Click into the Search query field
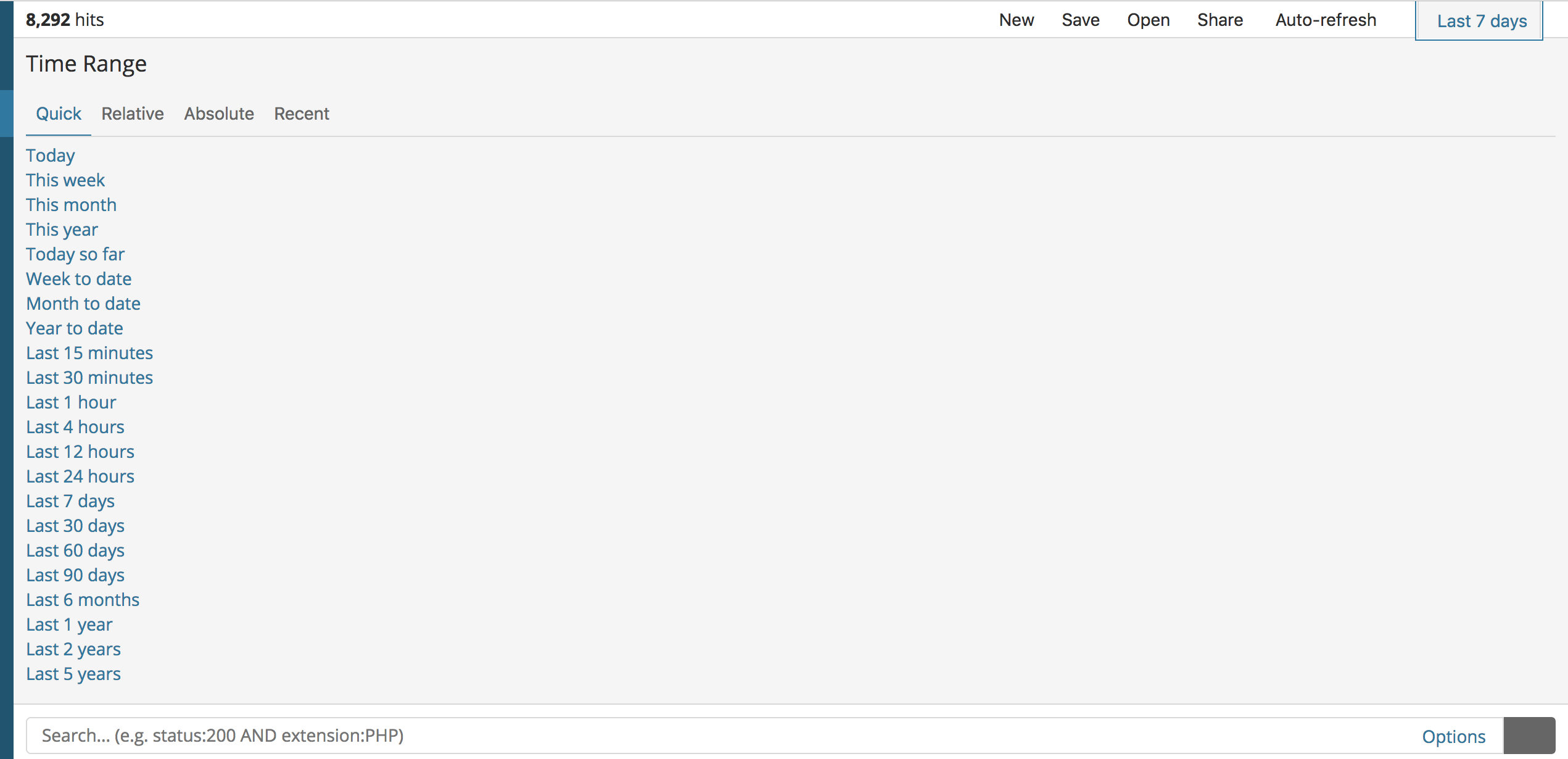 point(679,736)
